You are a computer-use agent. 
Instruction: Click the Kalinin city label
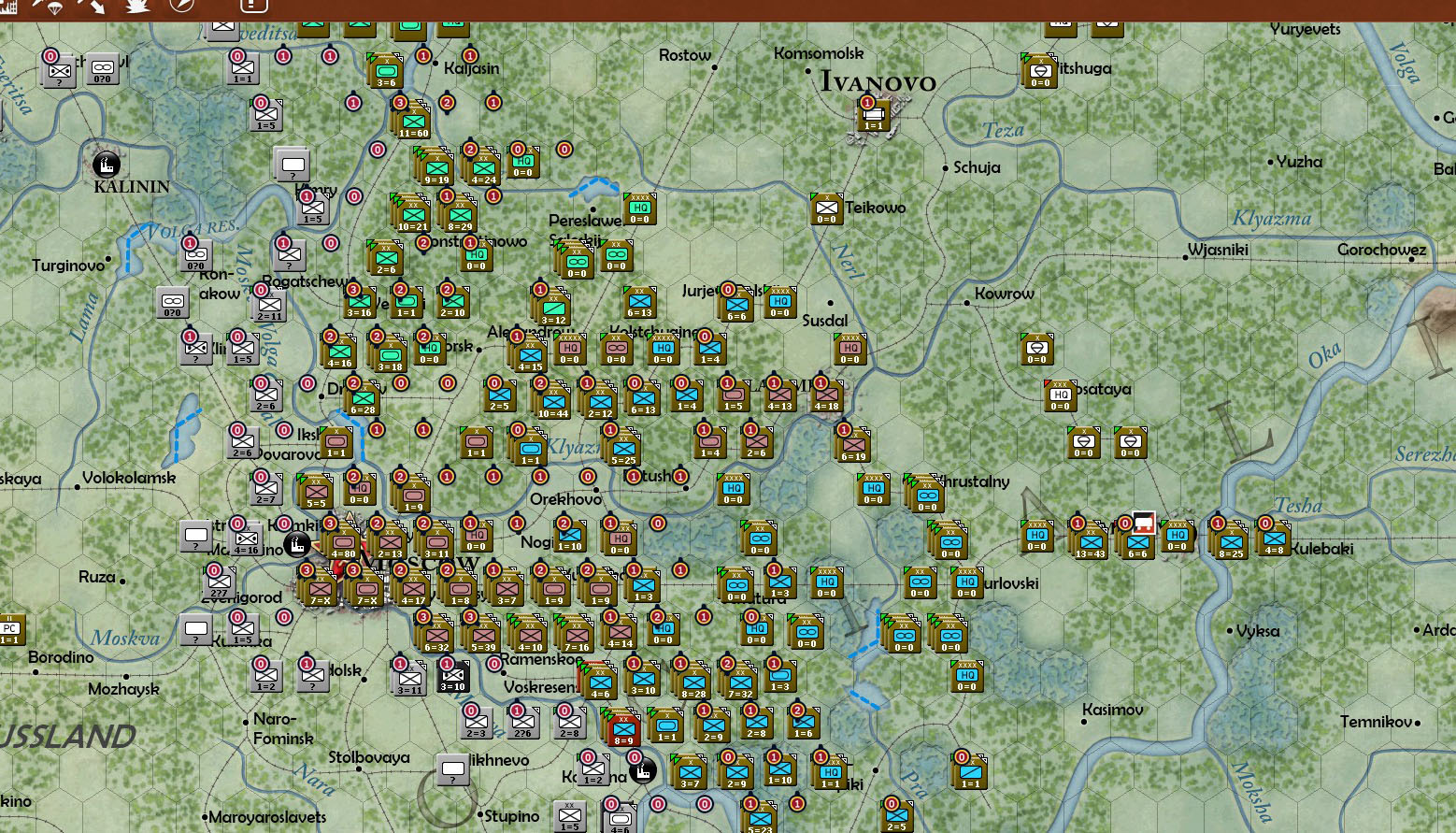[x=132, y=186]
